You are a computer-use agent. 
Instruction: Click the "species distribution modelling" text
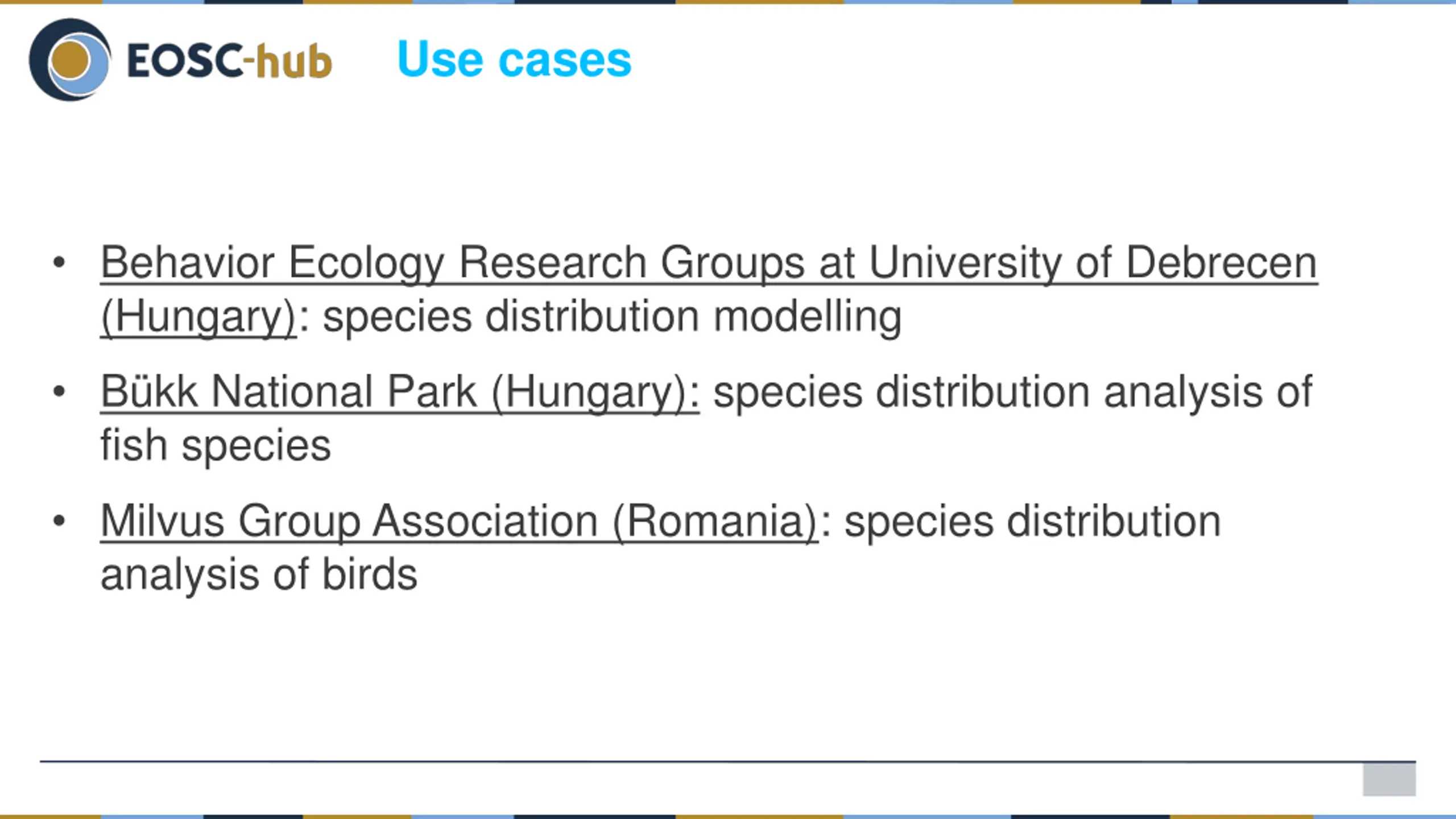click(612, 316)
